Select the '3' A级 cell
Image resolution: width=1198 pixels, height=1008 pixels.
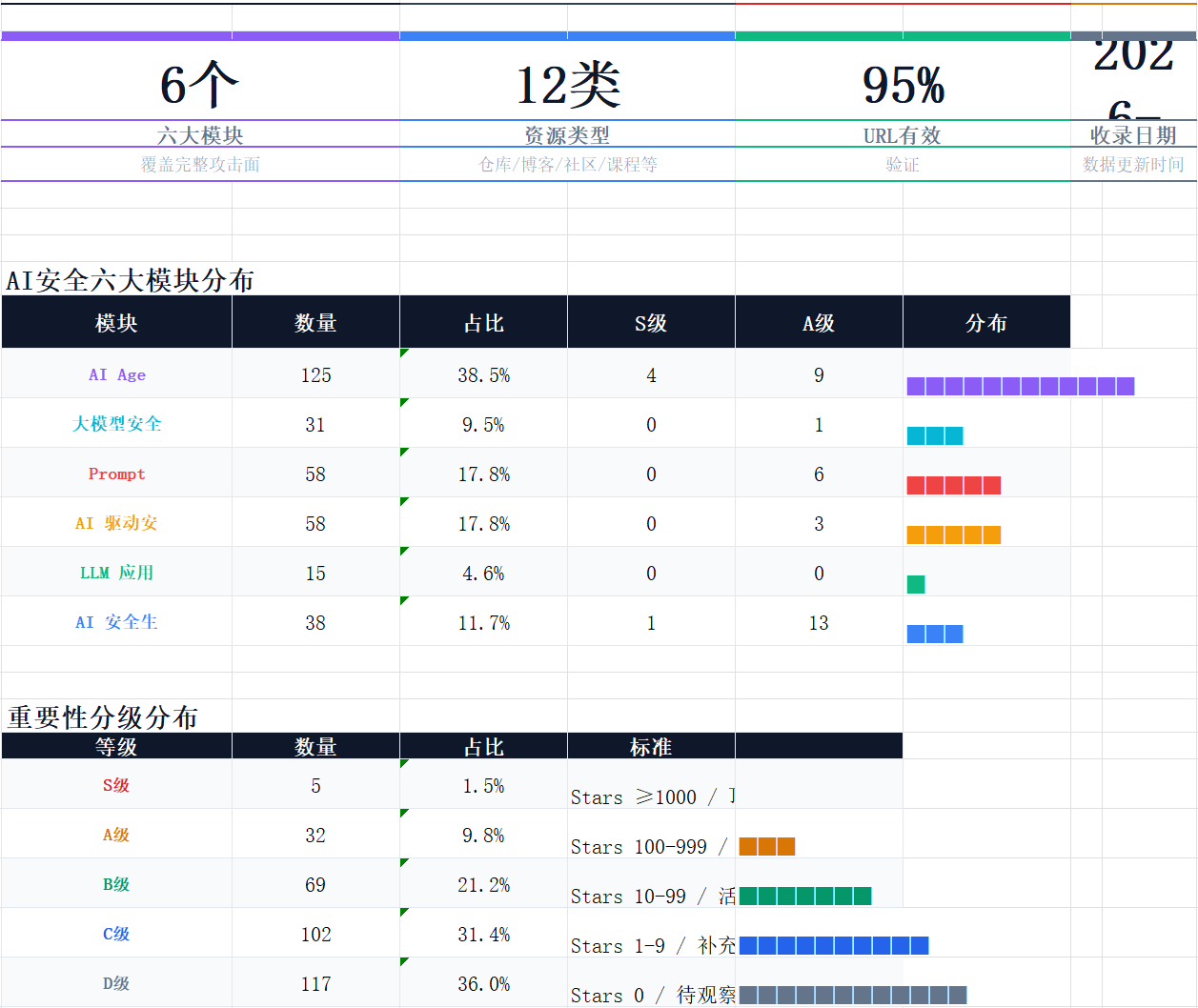point(819,523)
